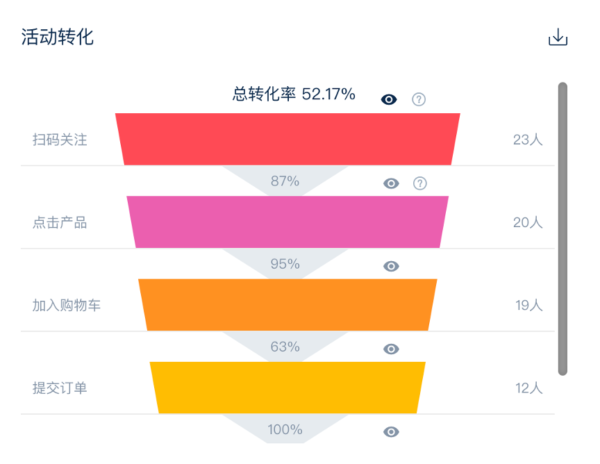Viewport: 600px width, 464px height.
Task: Toggle the eye icon next to 95%
Action: point(391,266)
